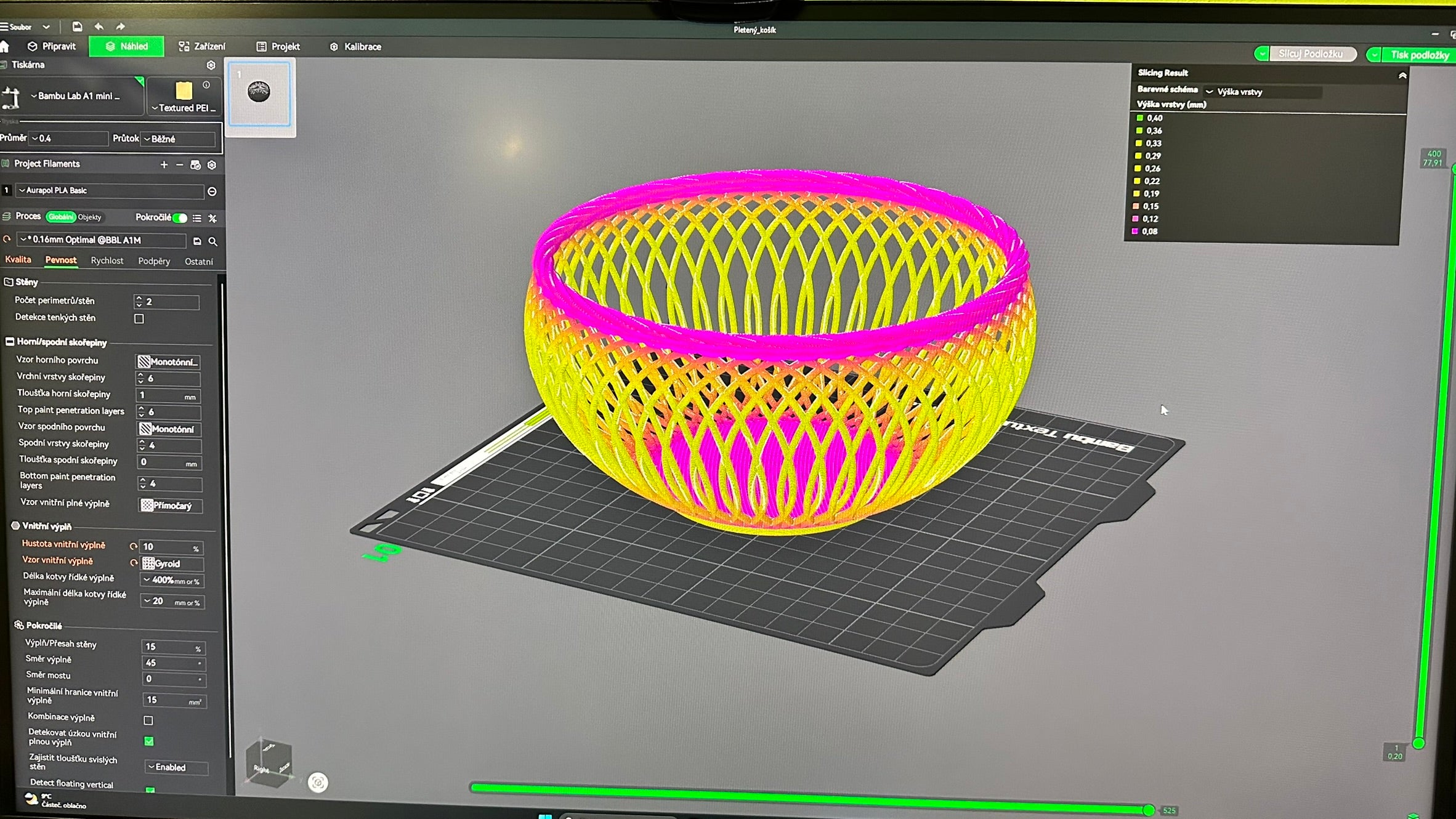
Task: Click the home icon in top bar
Action: (5, 47)
